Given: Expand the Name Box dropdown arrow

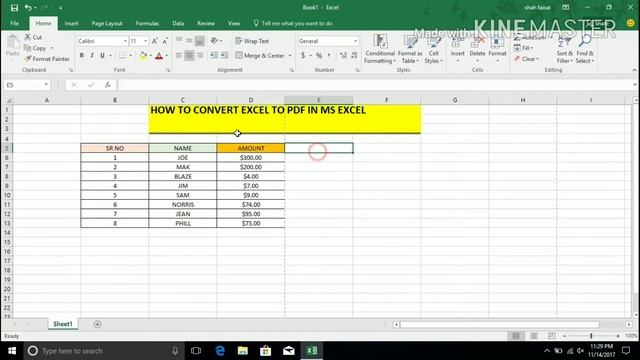Looking at the screenshot, I should coord(46,85).
